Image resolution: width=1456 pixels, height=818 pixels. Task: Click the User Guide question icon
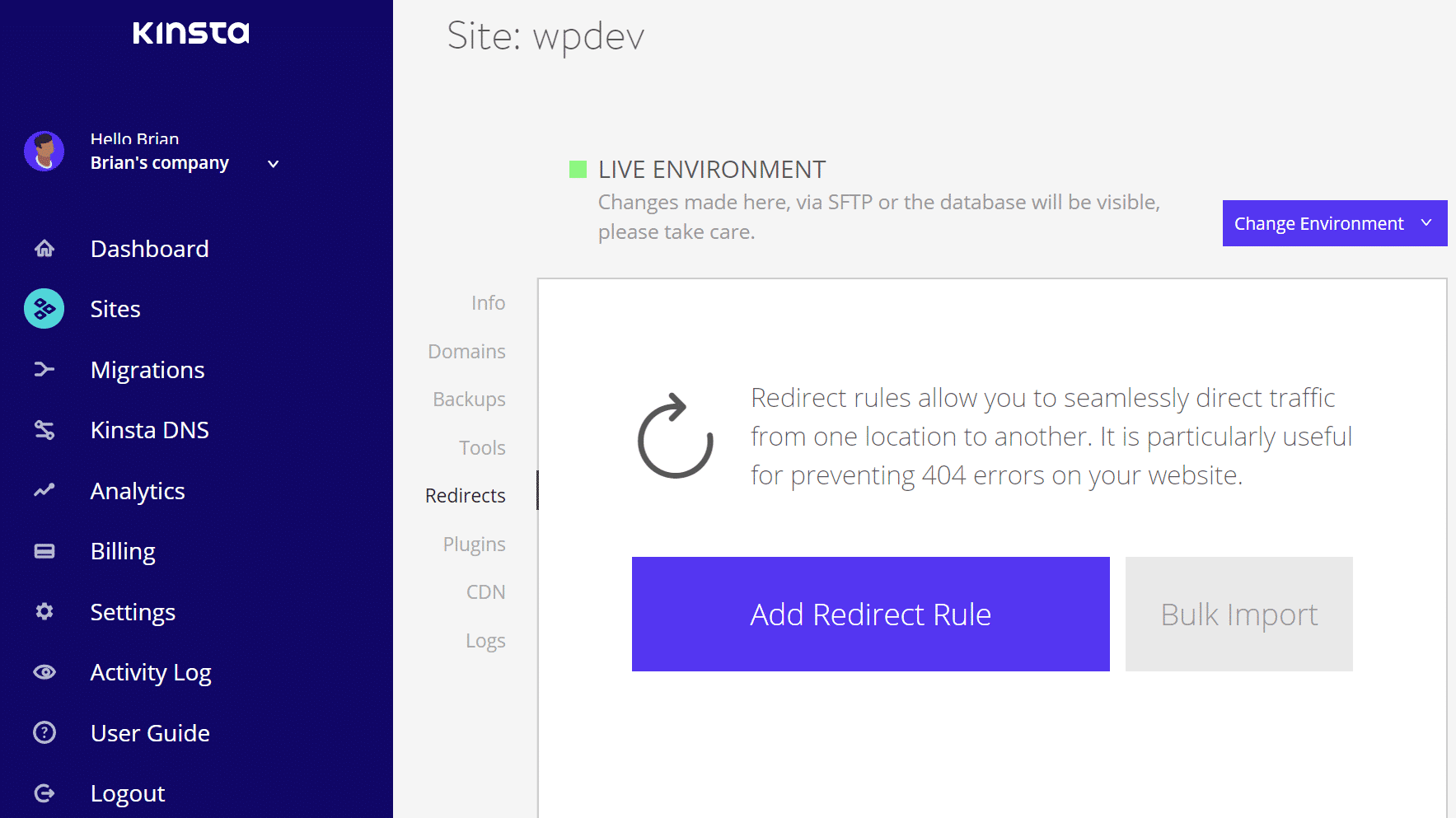tap(44, 732)
